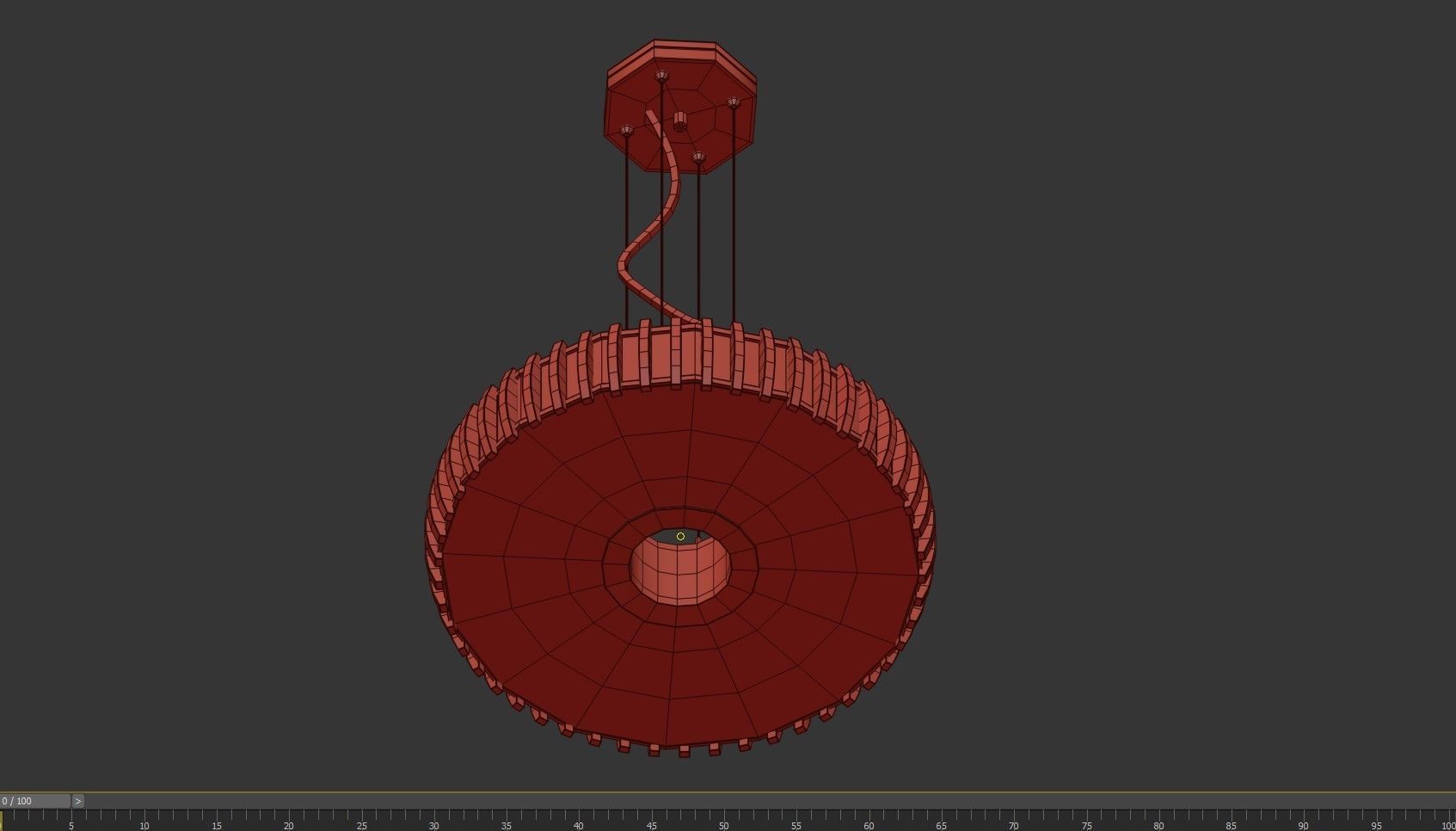
Task: Jump to frame 15 on the timeline
Action: coord(217,826)
